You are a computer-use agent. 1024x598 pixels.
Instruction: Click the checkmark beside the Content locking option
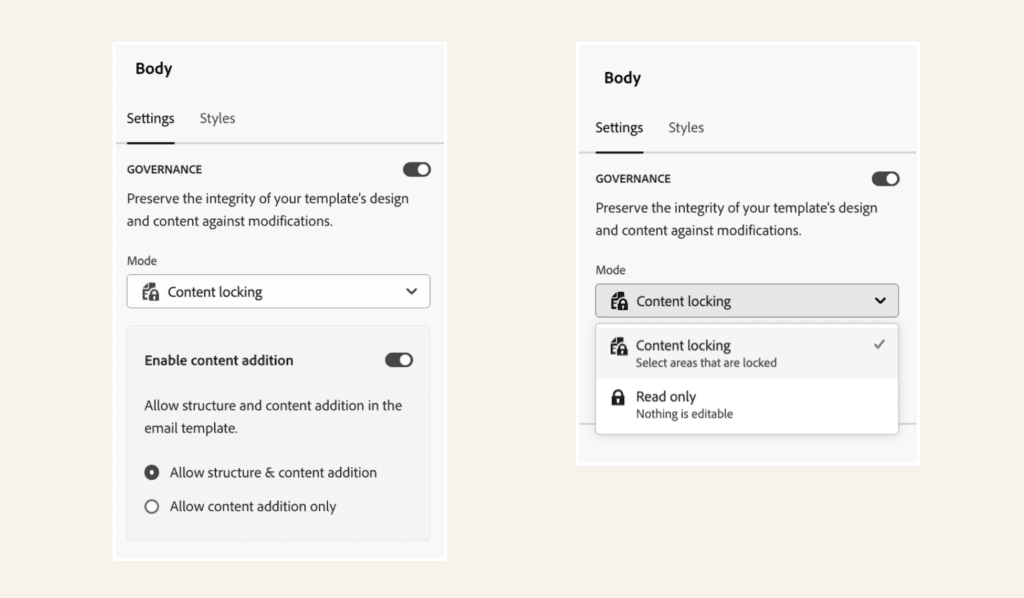click(878, 345)
